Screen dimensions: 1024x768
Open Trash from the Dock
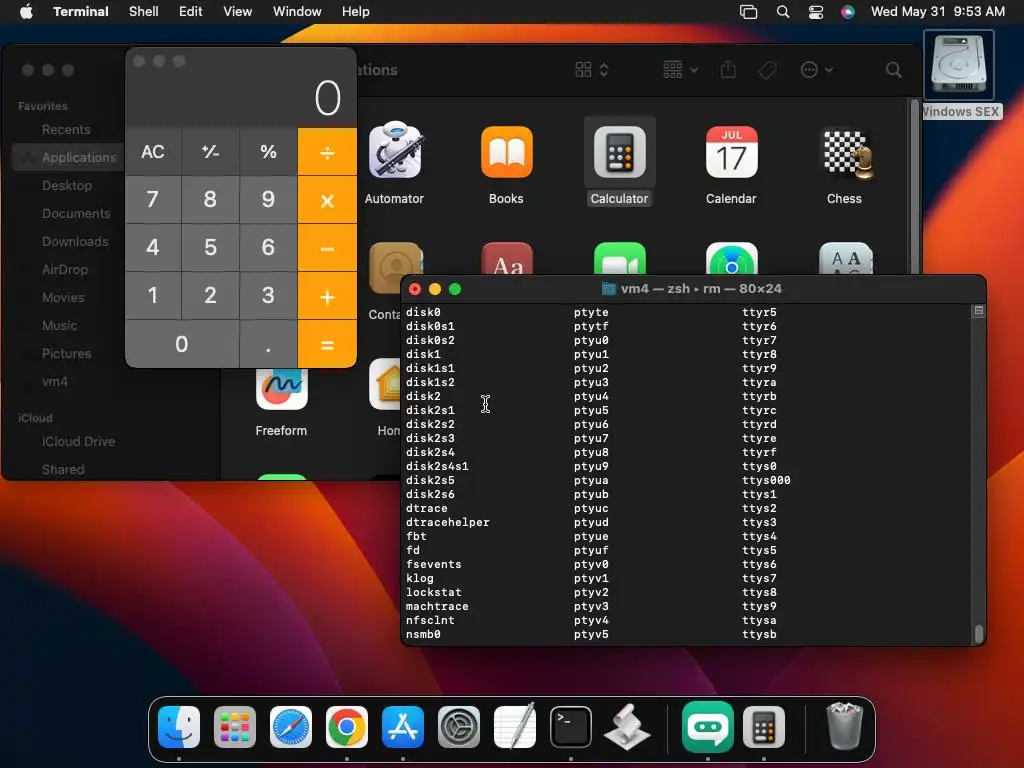[x=844, y=726]
